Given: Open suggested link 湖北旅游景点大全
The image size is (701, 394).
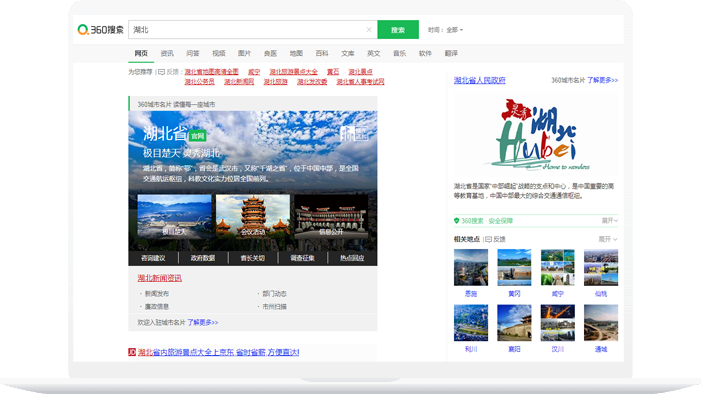Looking at the screenshot, I should click(x=293, y=72).
